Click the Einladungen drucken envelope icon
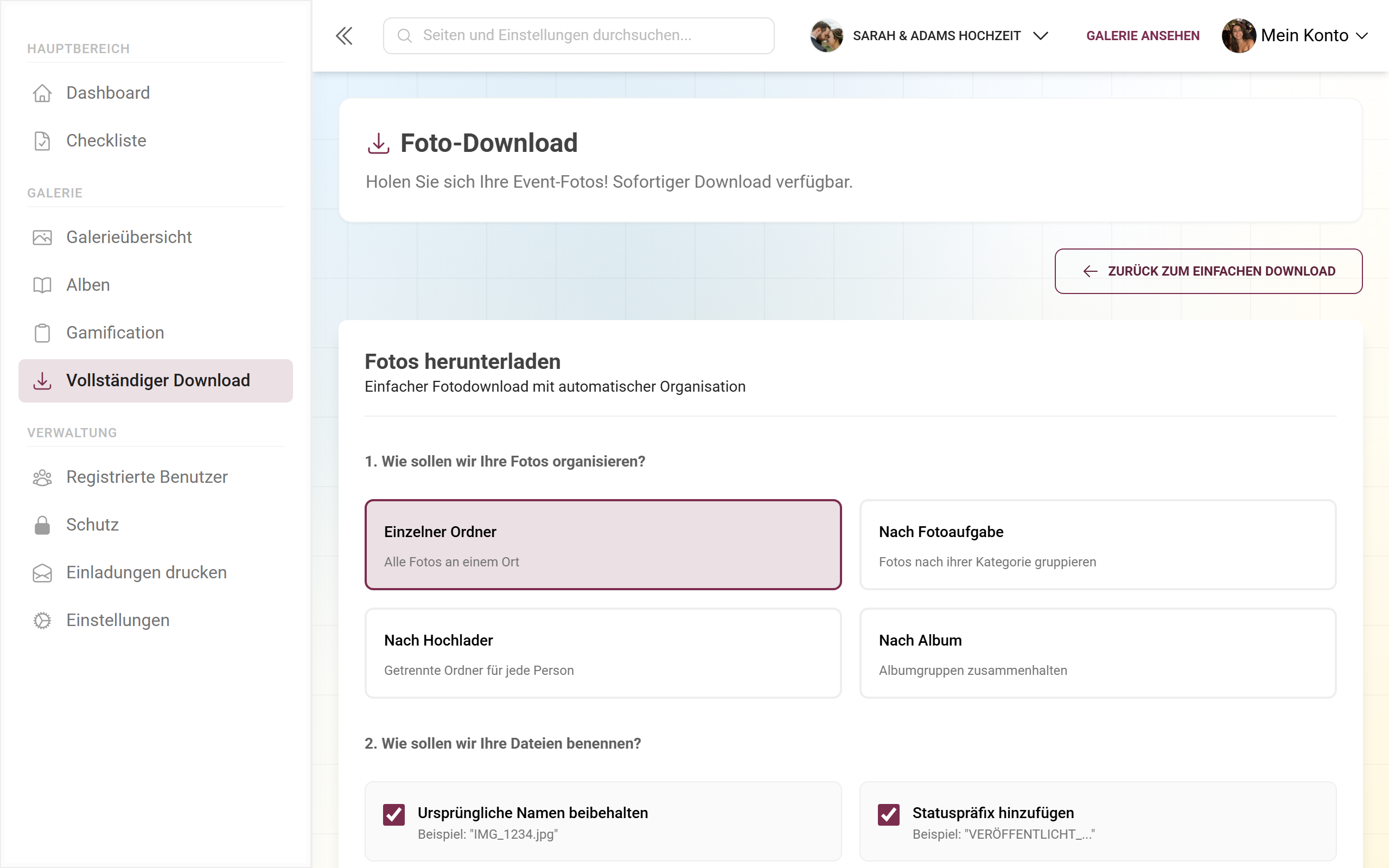This screenshot has width=1389, height=868. (x=42, y=572)
